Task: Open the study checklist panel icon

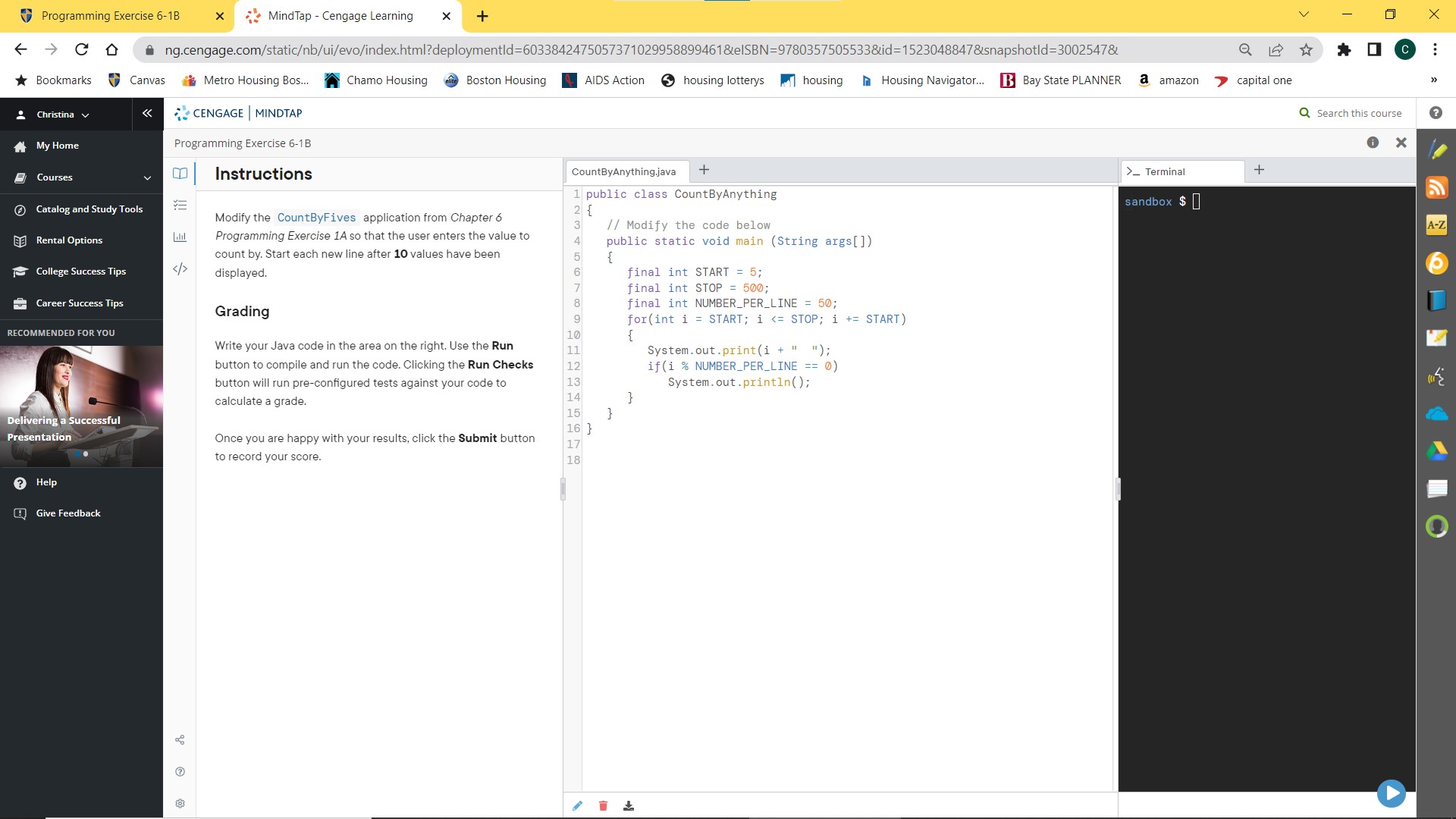Action: tap(180, 205)
